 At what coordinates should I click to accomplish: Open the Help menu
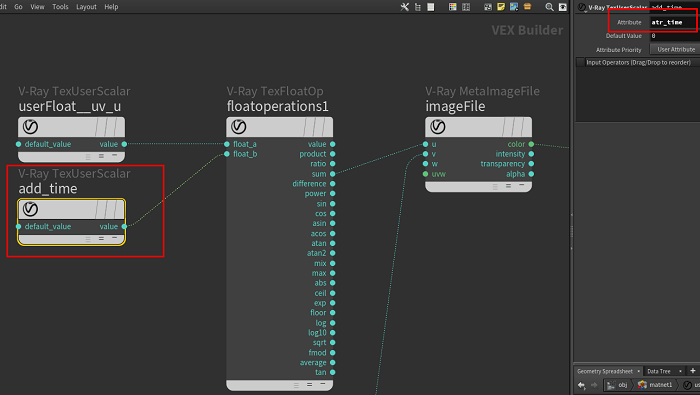point(111,7)
